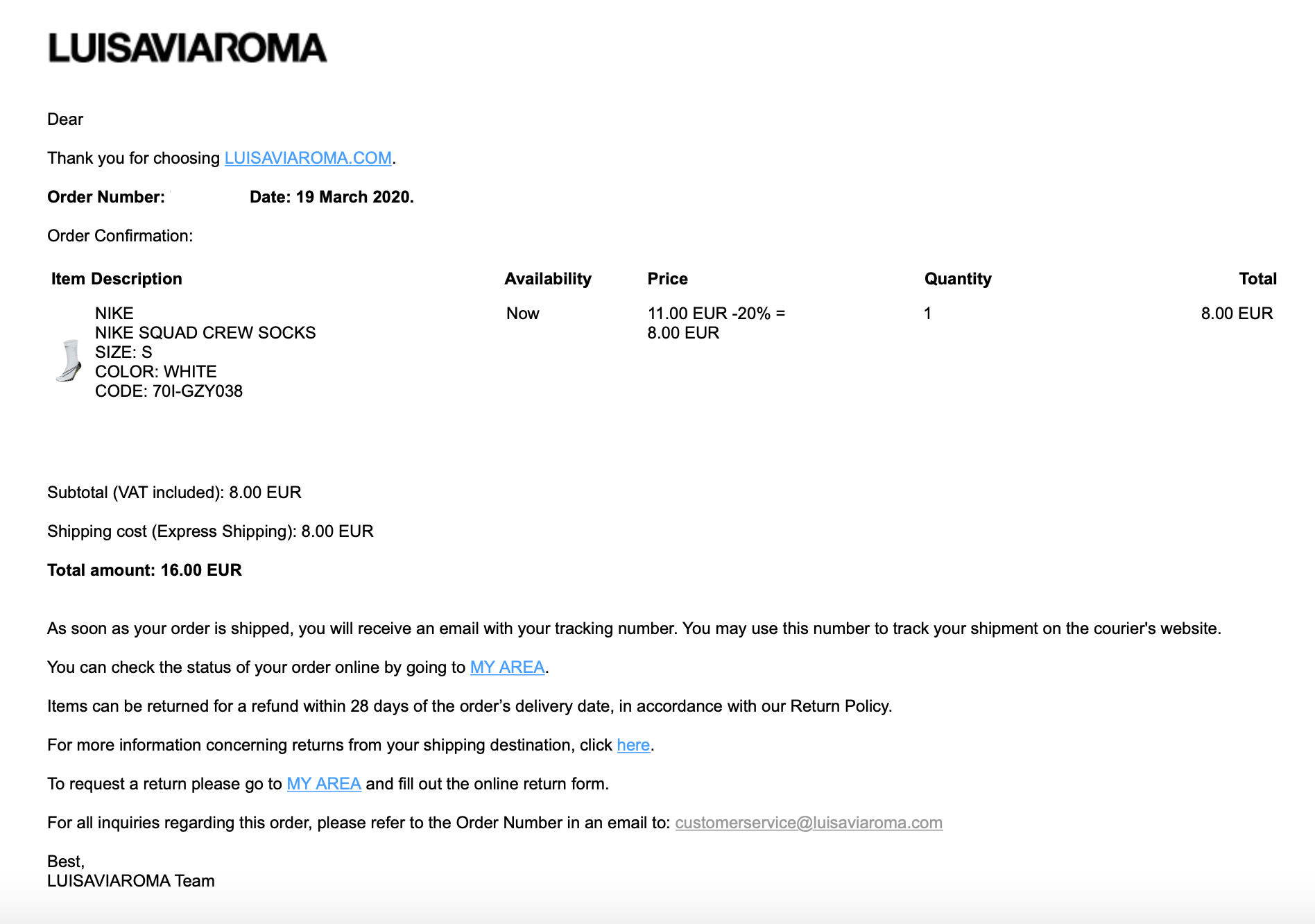Viewport: 1315px width, 924px height.
Task: Click the LUISAVIAROMA logo at top
Action: (187, 49)
